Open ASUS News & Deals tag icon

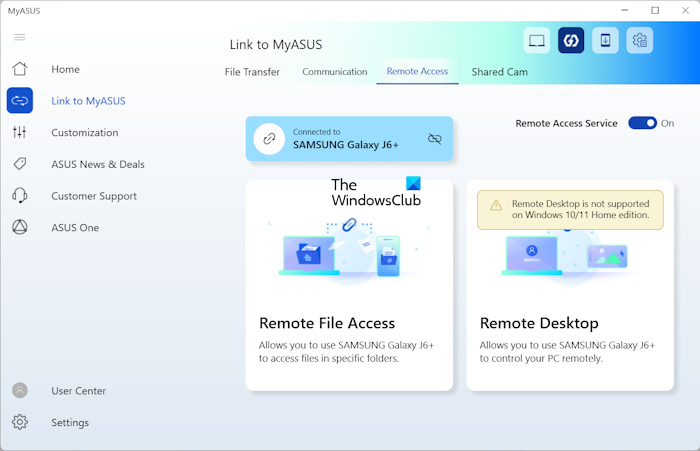click(20, 164)
